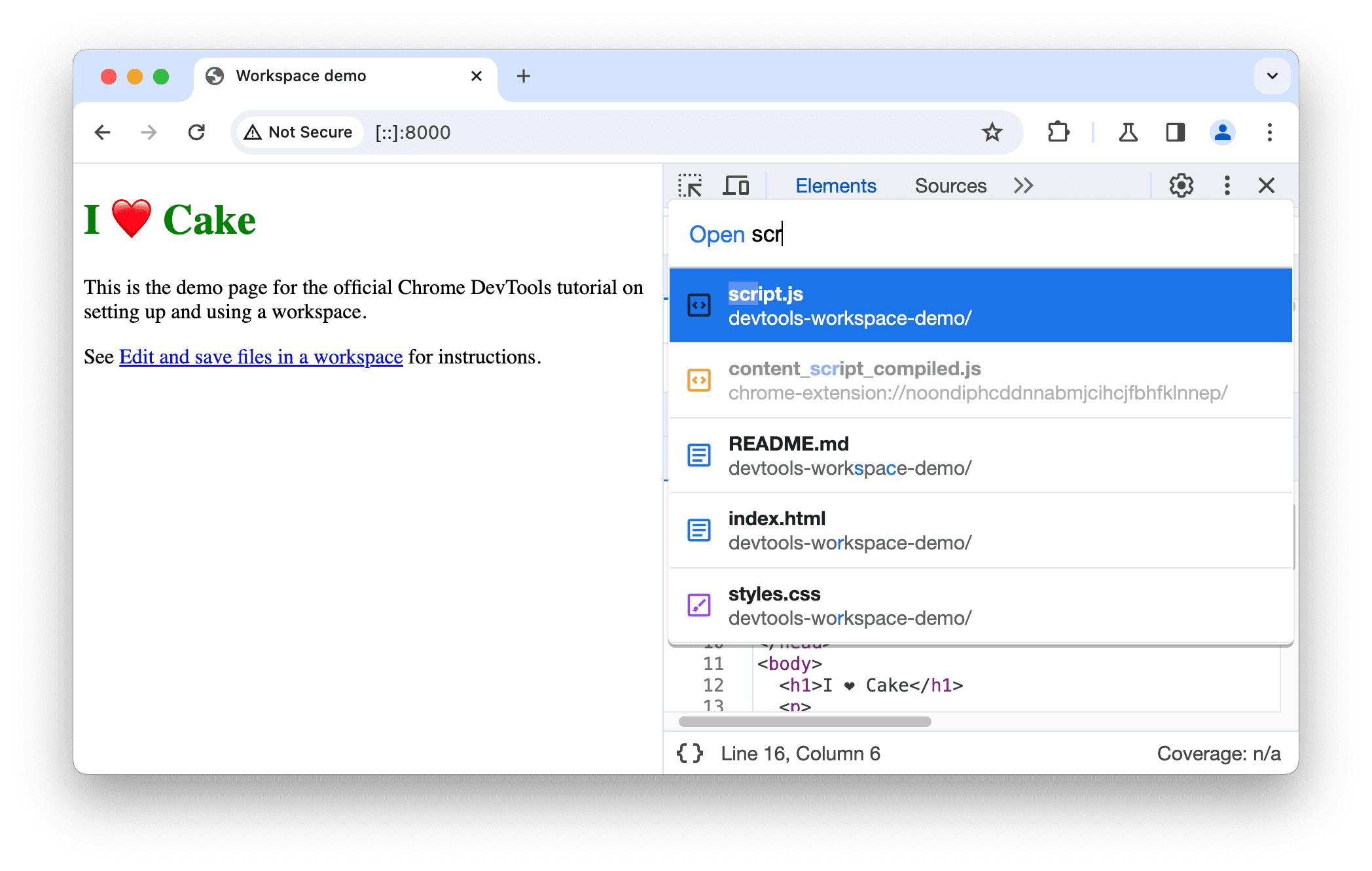Click the Elements panel inspector icon
The width and height of the screenshot is (1372, 871).
tap(693, 186)
